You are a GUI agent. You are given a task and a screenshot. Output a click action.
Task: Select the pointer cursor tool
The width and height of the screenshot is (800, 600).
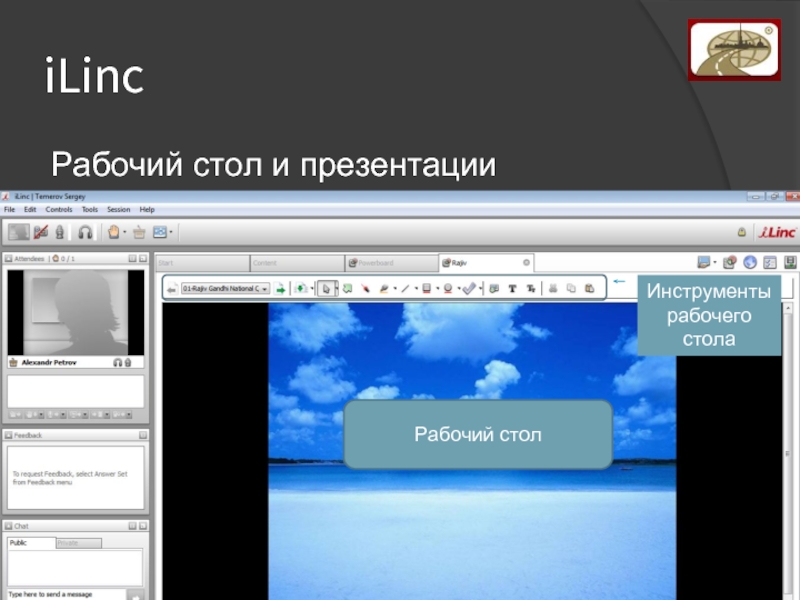[326, 289]
